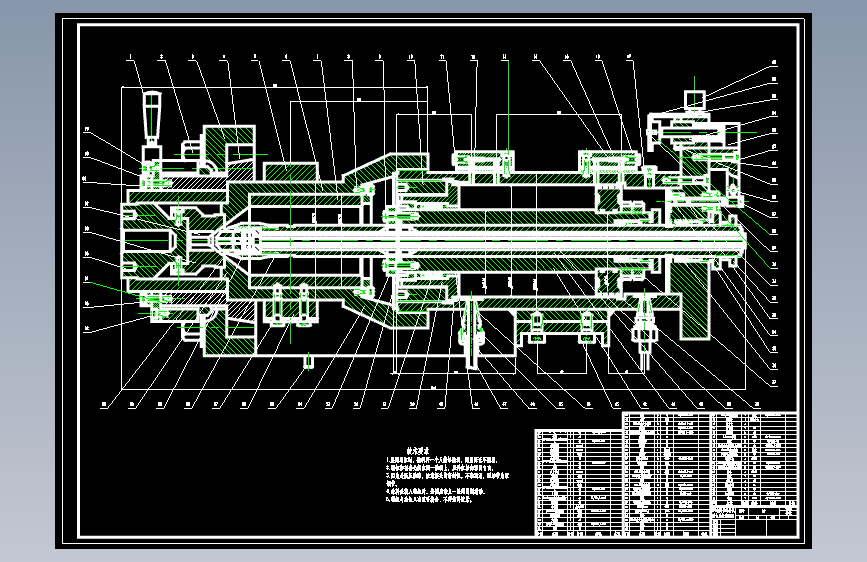Click the small square component atop the right housing
Viewport: 867px width, 562px height.
(695, 100)
